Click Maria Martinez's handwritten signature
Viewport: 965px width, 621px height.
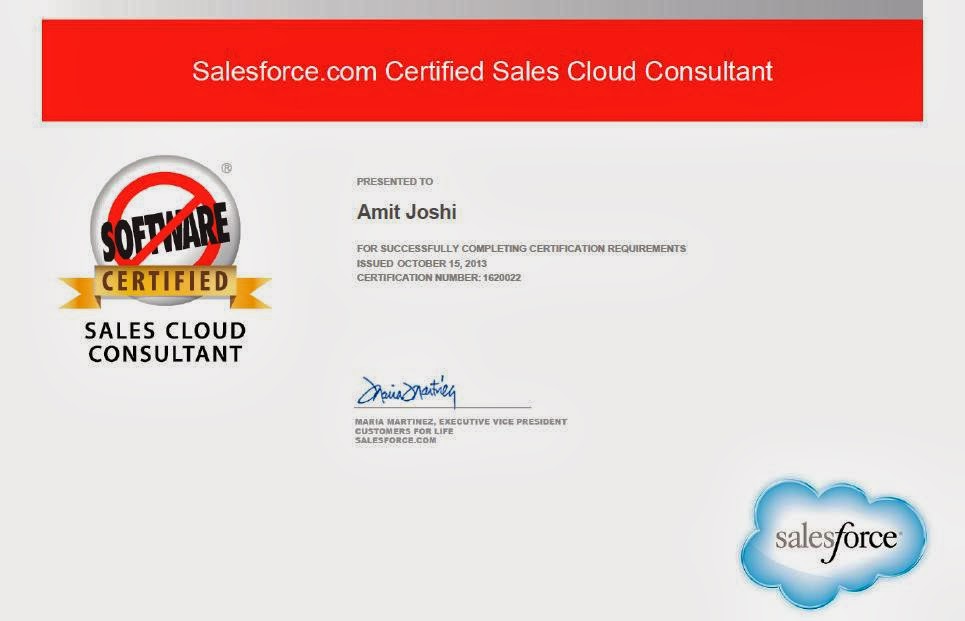[x=406, y=390]
